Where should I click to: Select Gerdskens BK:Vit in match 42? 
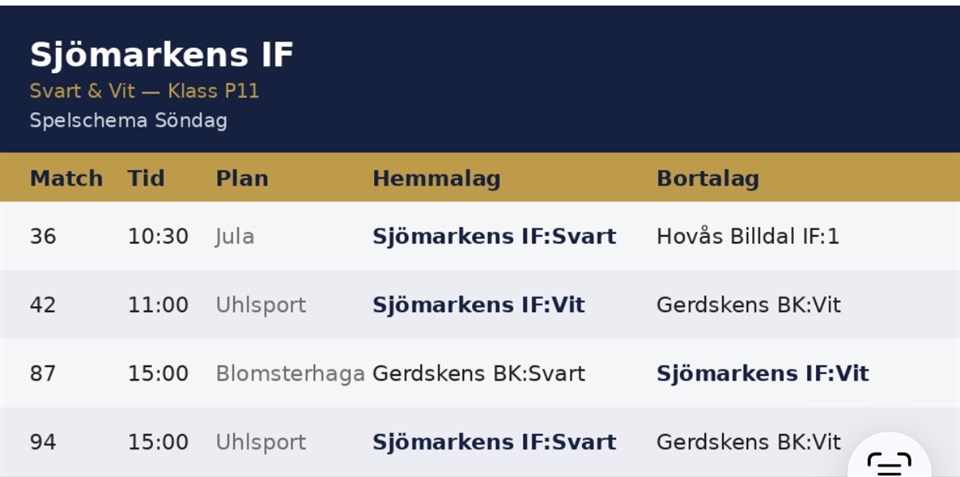748,305
